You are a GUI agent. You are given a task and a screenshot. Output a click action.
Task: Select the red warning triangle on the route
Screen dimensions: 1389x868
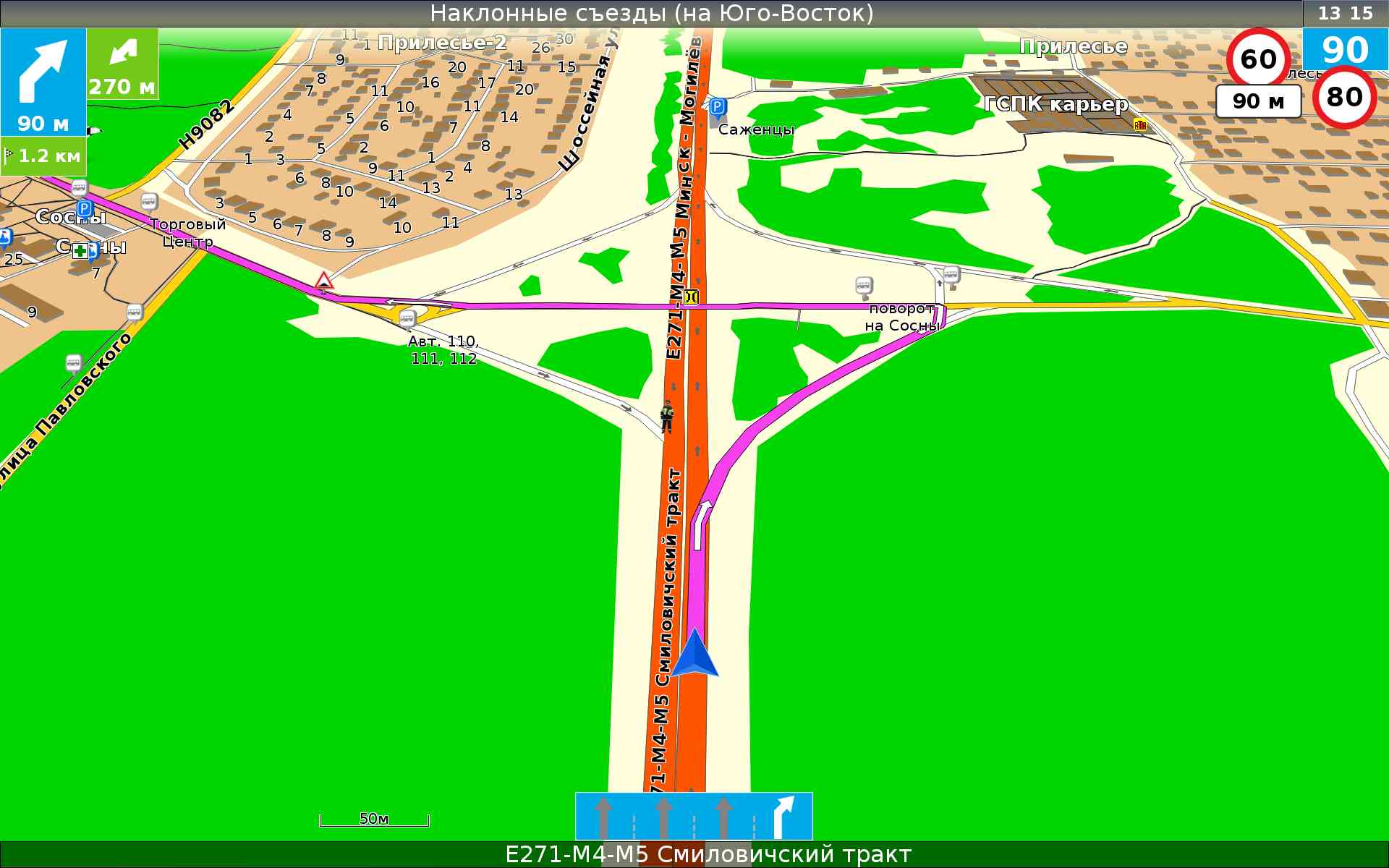(x=323, y=281)
